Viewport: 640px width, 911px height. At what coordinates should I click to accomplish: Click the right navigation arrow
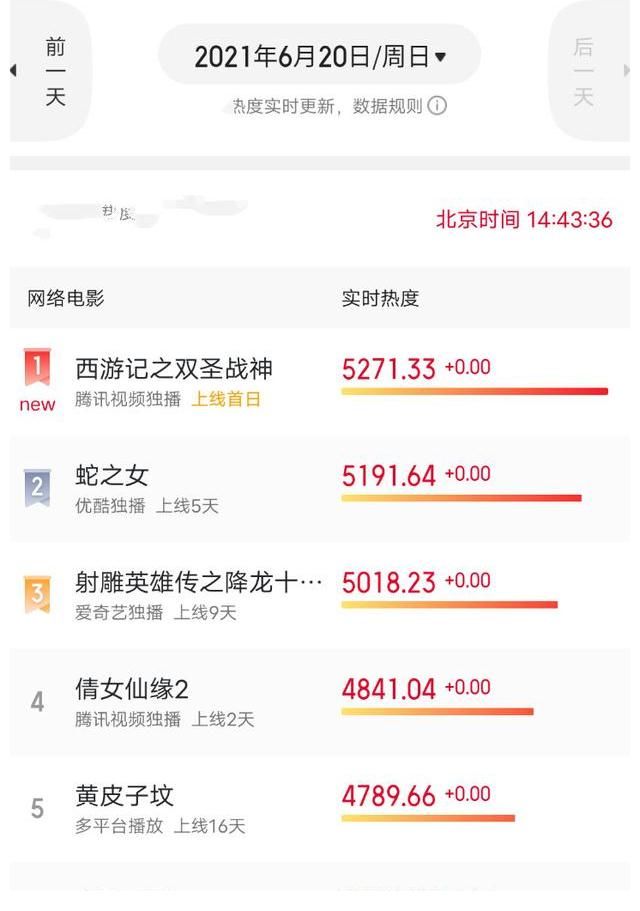coord(627,68)
